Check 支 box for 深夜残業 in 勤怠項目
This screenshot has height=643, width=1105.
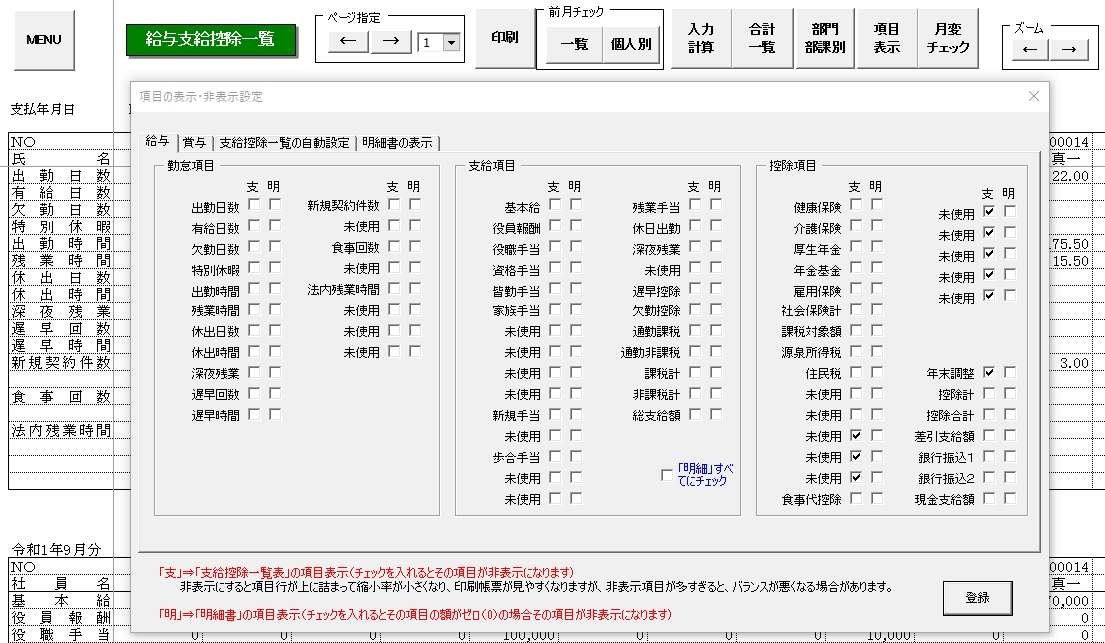254,372
